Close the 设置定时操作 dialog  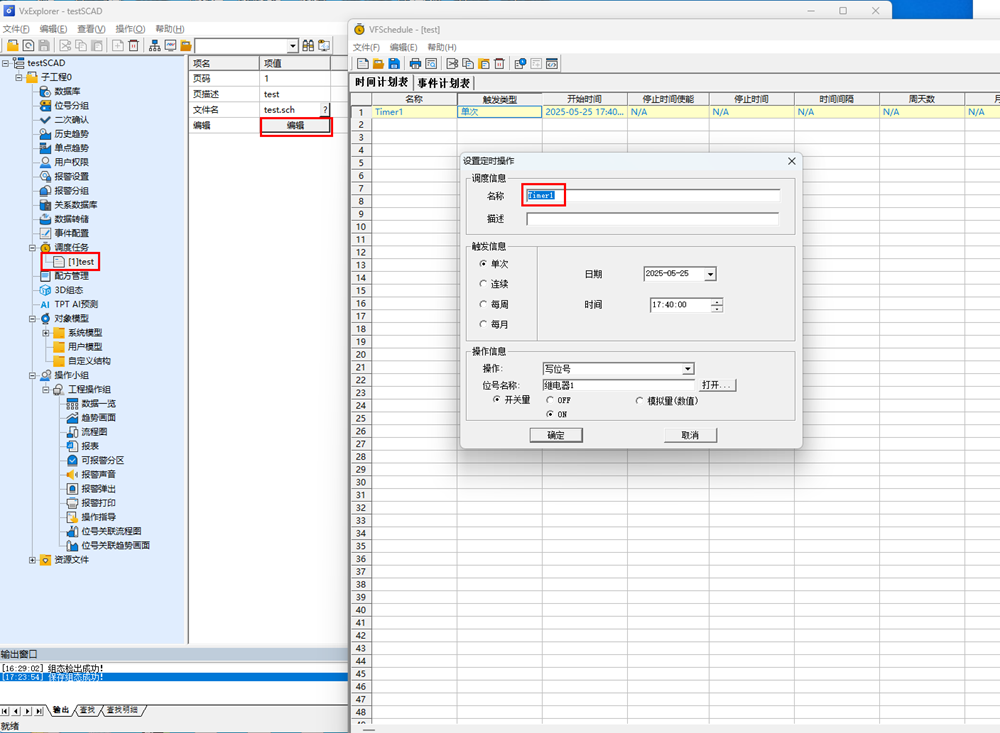791,161
